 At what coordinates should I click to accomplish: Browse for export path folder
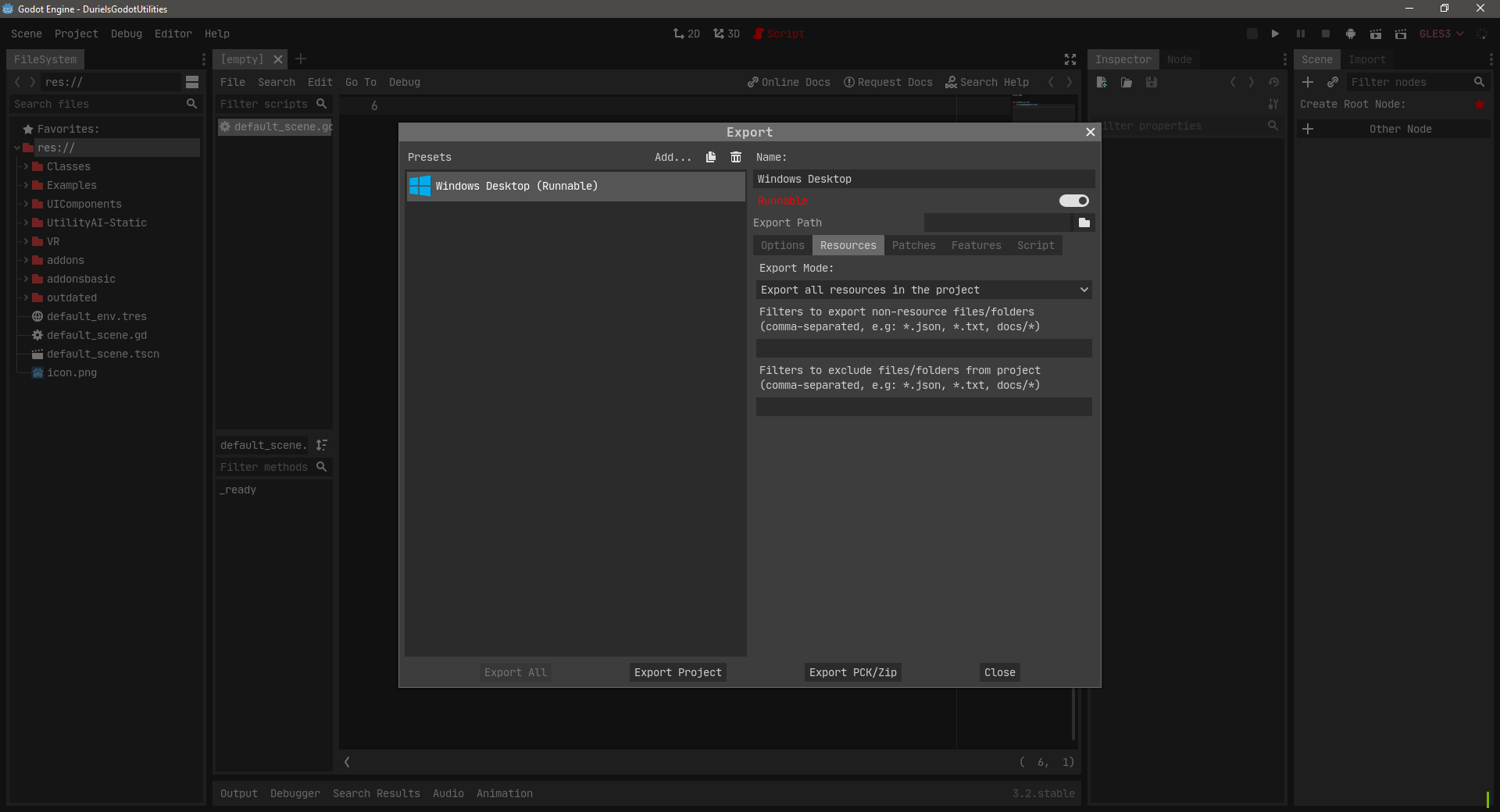(x=1084, y=223)
